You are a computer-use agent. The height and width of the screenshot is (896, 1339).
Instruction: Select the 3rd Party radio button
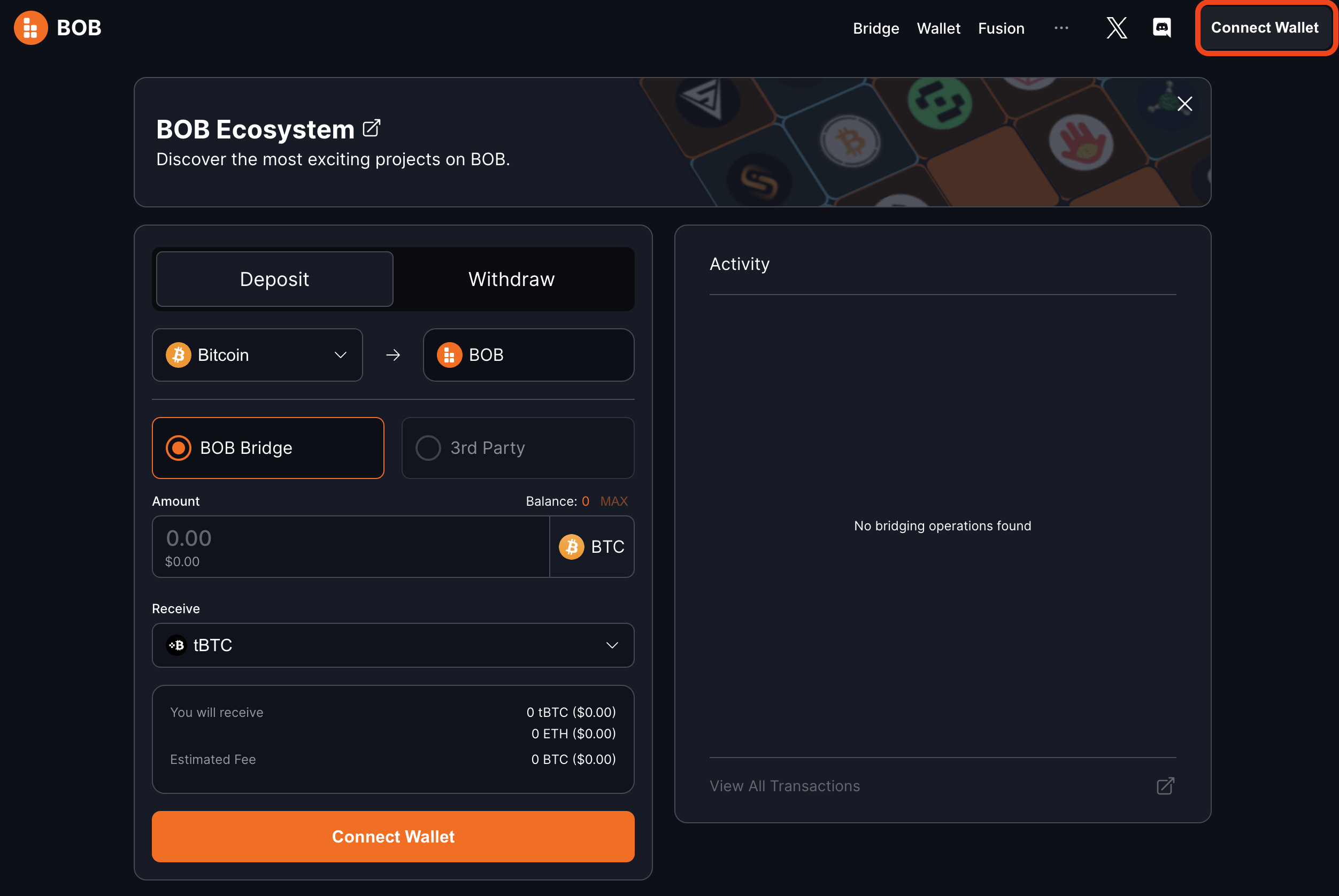pos(428,447)
